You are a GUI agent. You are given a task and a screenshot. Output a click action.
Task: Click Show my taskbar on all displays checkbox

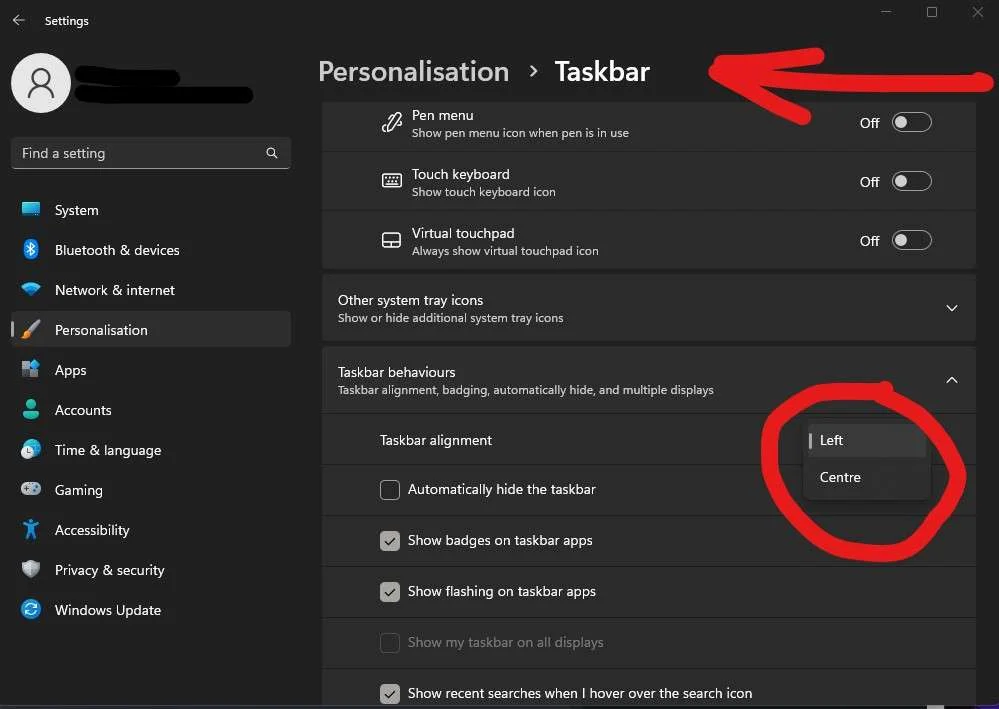pyautogui.click(x=390, y=643)
